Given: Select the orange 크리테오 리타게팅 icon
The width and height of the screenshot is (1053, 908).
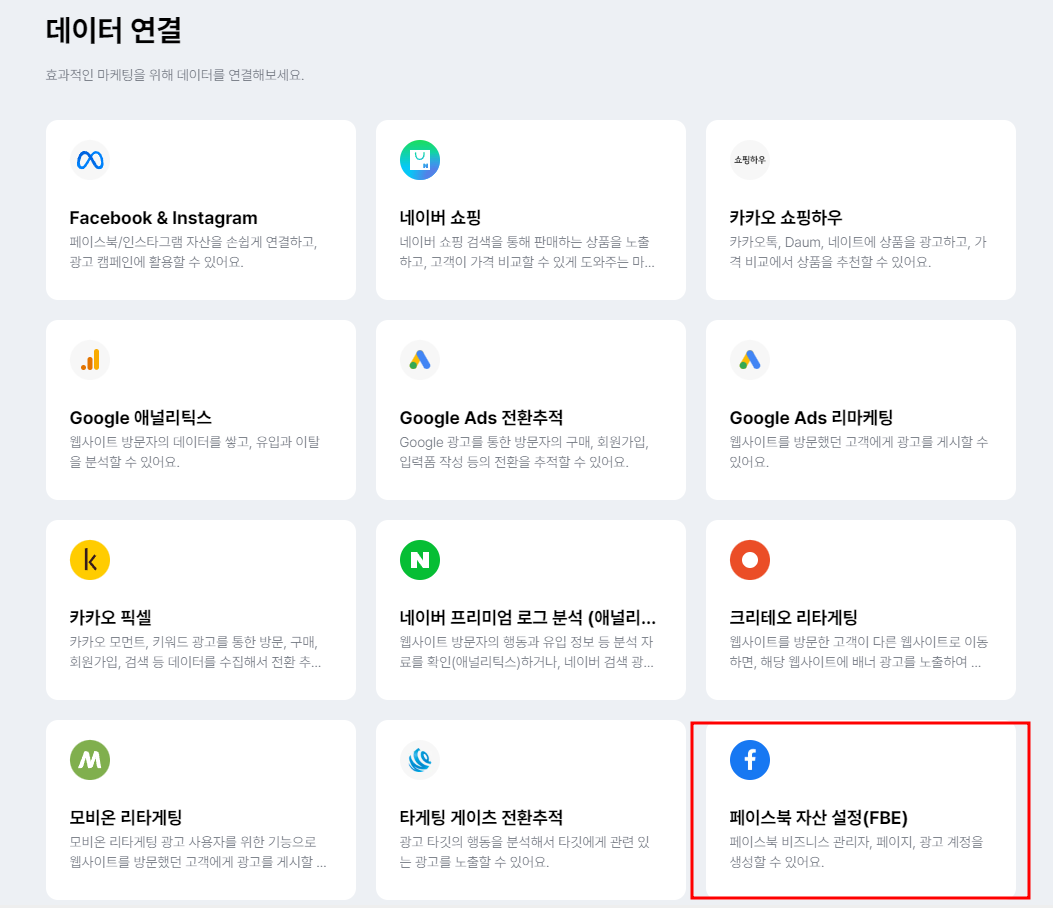Looking at the screenshot, I should coord(750,560).
